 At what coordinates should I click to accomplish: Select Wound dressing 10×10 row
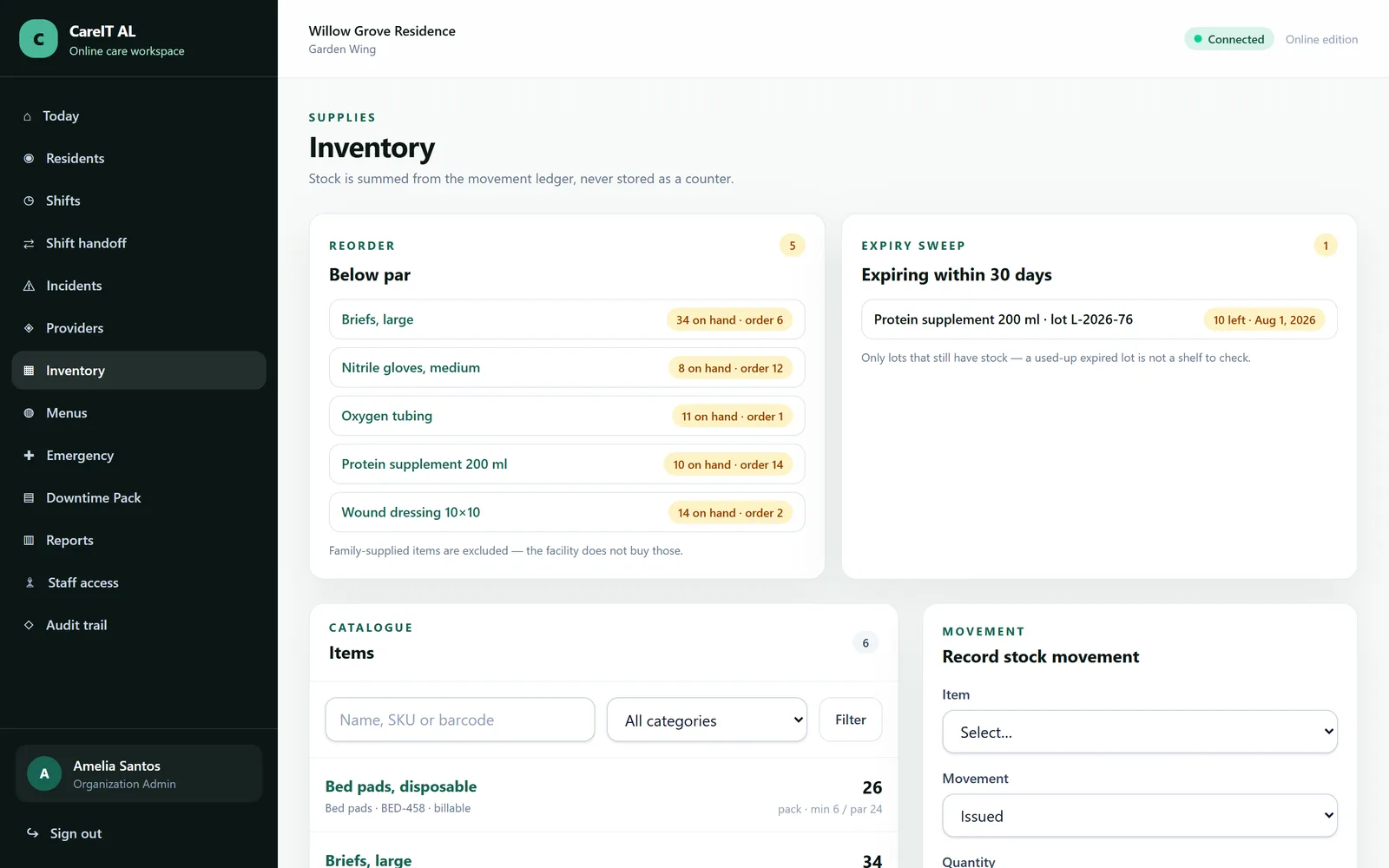567,512
